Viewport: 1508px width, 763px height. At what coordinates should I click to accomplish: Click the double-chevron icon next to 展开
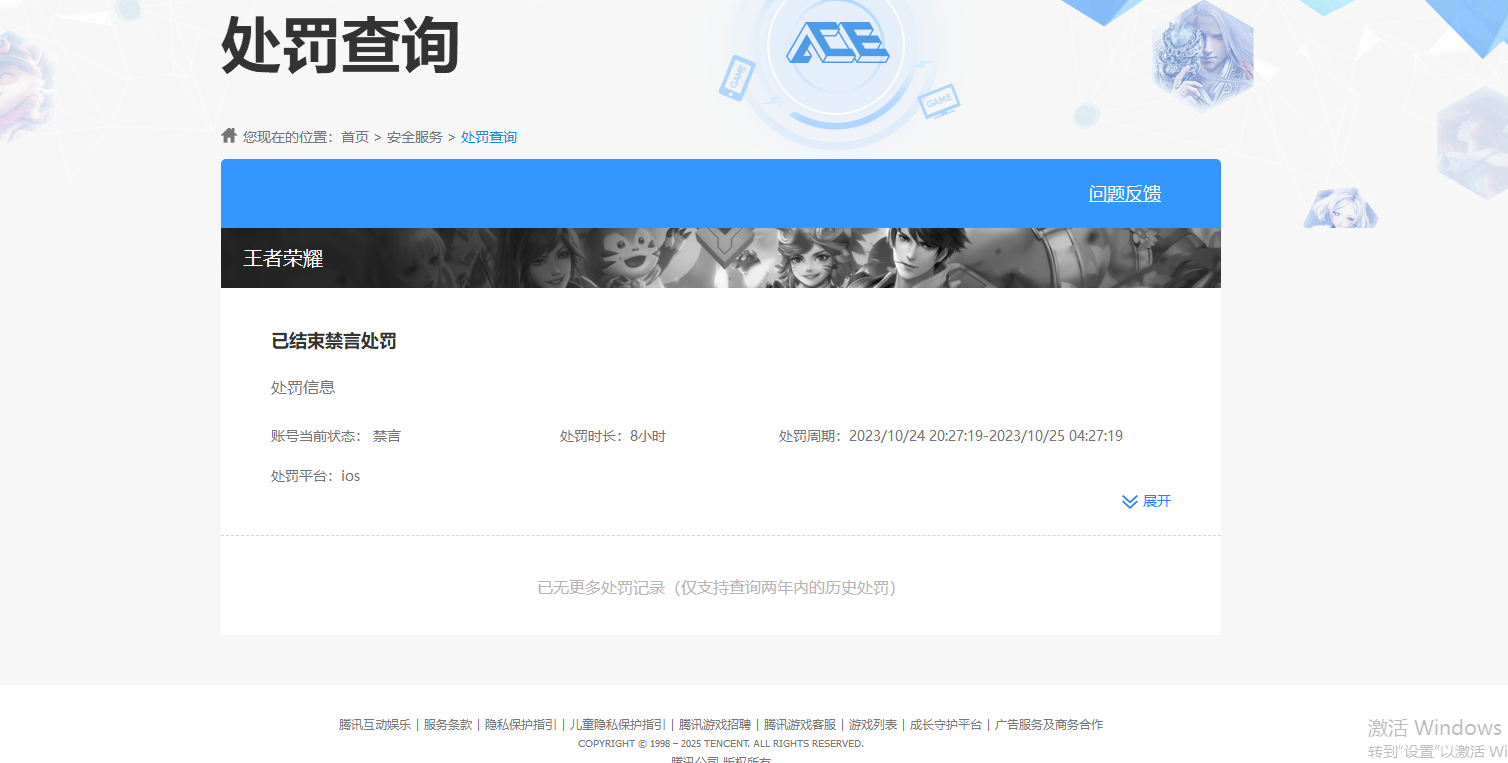click(1130, 501)
